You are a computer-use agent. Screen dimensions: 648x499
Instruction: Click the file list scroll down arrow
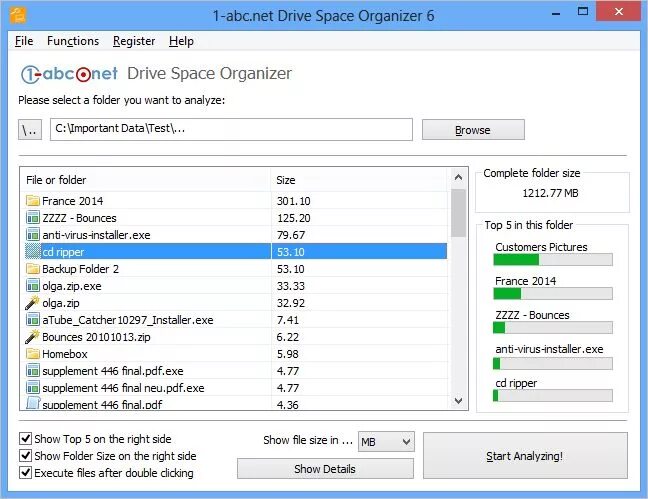(x=458, y=401)
